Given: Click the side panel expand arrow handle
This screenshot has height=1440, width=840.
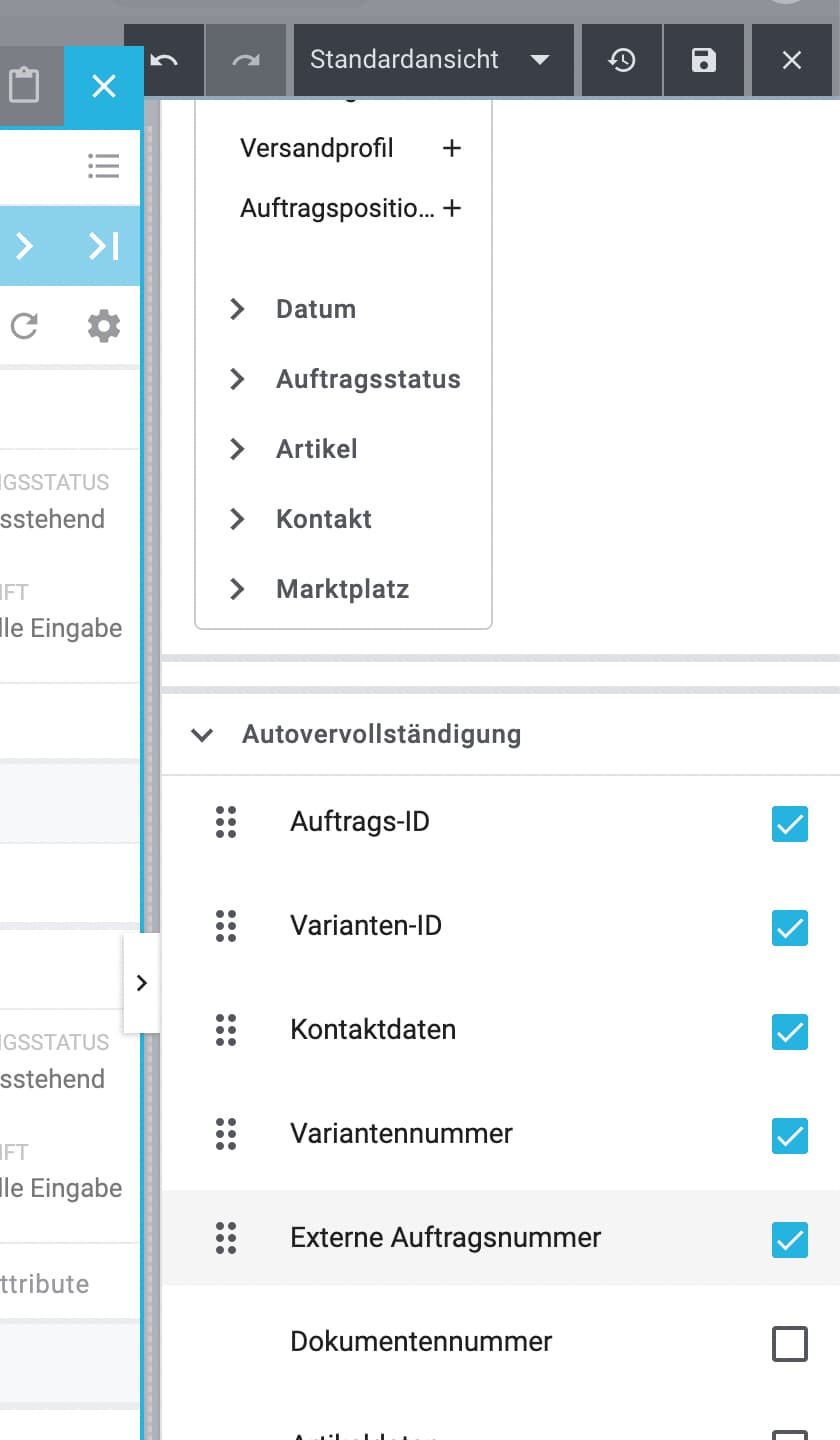Looking at the screenshot, I should point(141,983).
